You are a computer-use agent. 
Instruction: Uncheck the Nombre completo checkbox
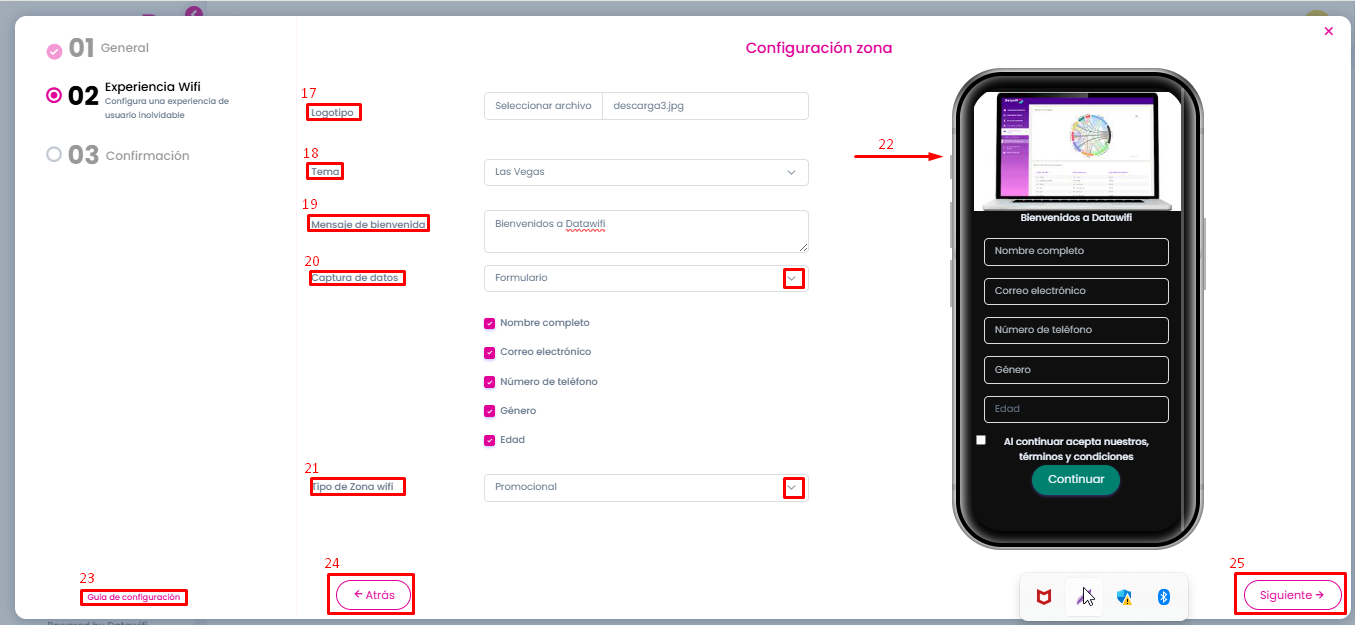click(490, 323)
